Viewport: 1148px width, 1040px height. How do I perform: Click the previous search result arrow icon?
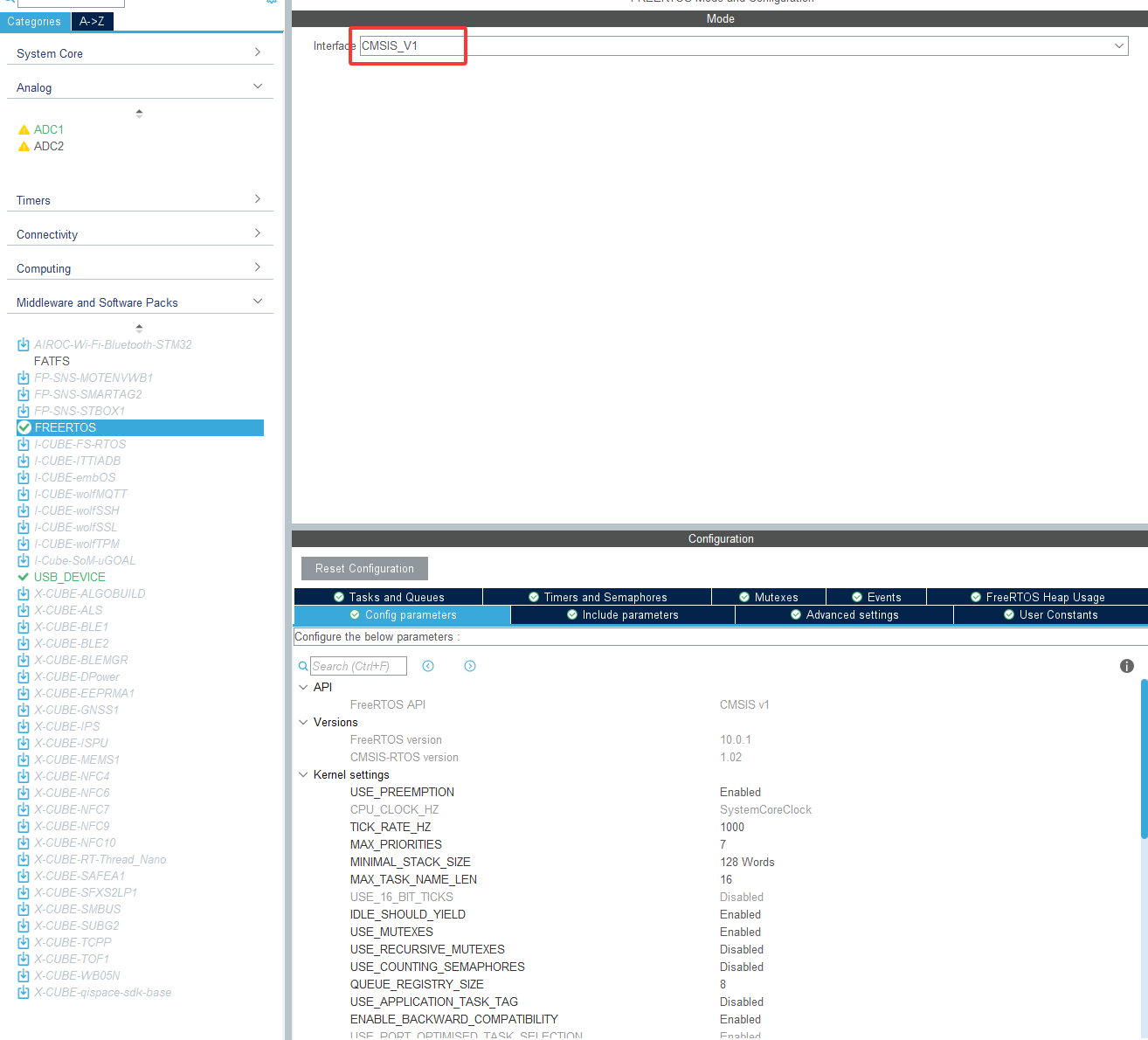(428, 666)
